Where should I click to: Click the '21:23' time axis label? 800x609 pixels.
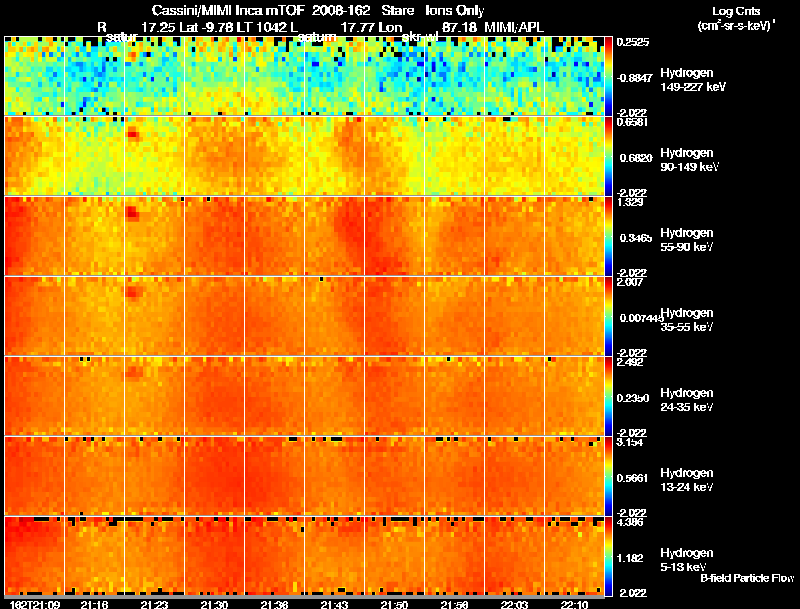pyautogui.click(x=154, y=604)
